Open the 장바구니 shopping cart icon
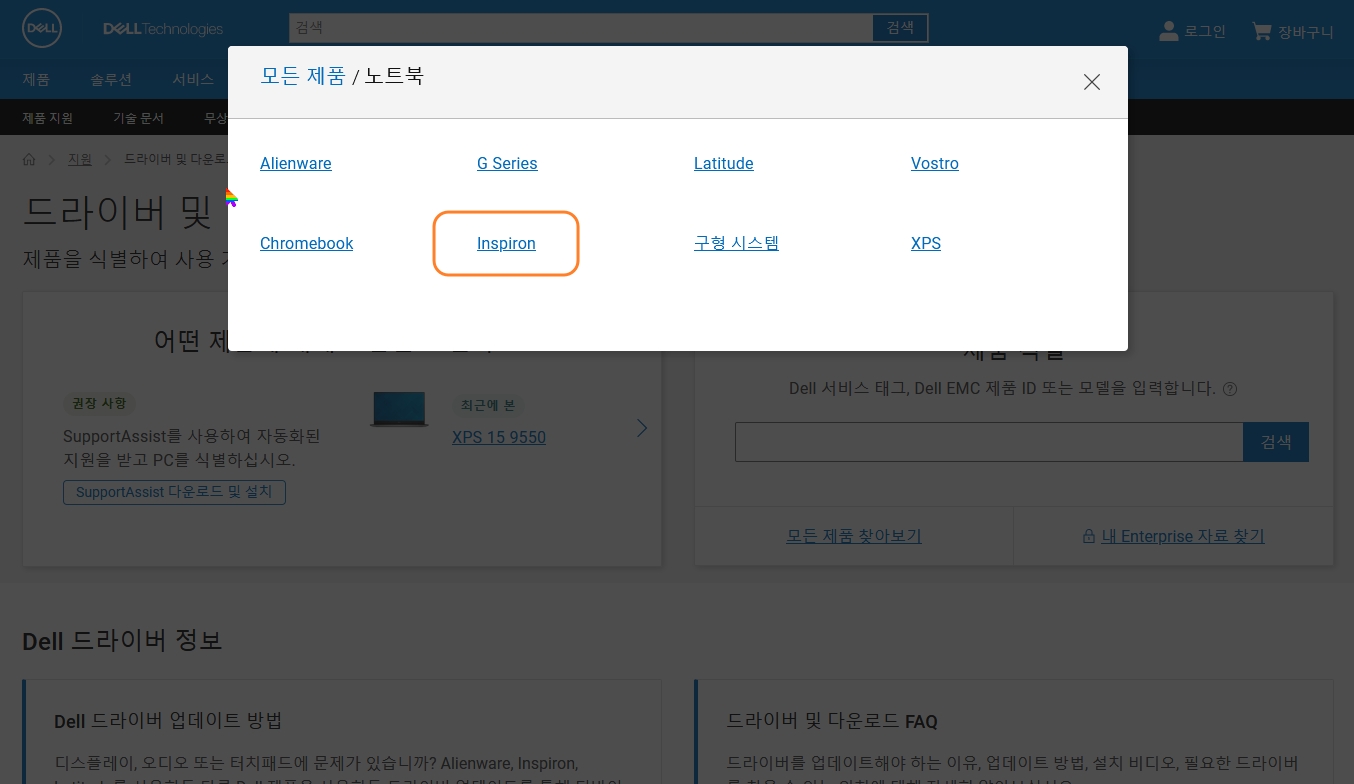Image resolution: width=1354 pixels, height=784 pixels. click(1262, 31)
